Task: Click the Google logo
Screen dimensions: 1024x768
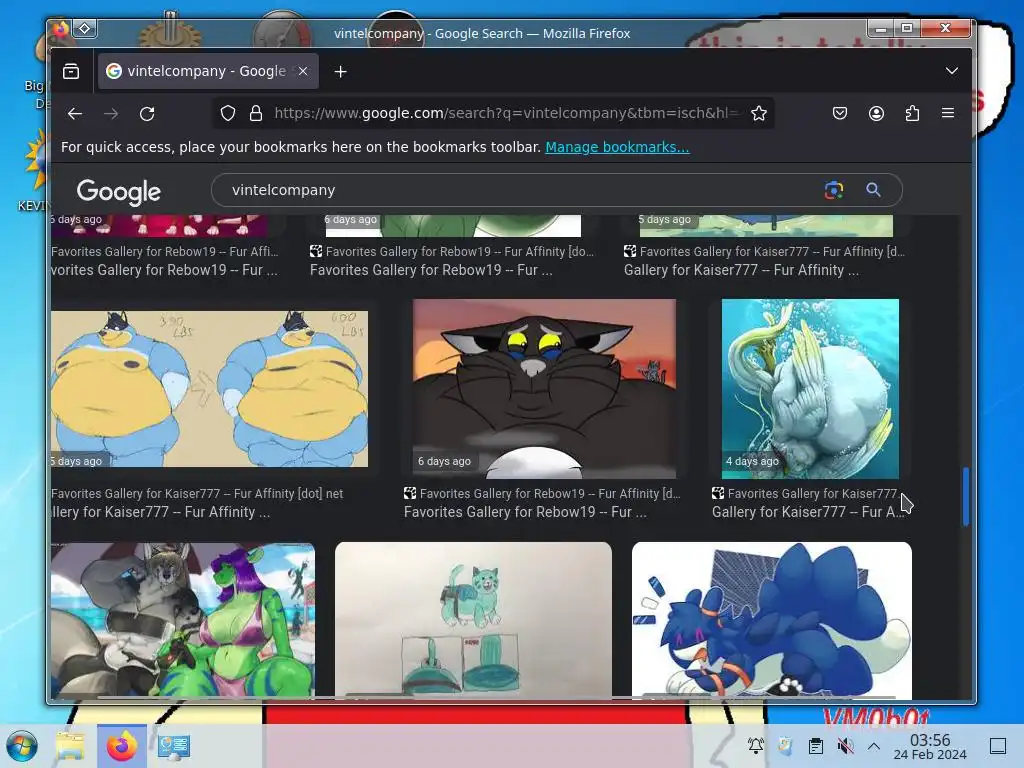Action: (x=118, y=191)
